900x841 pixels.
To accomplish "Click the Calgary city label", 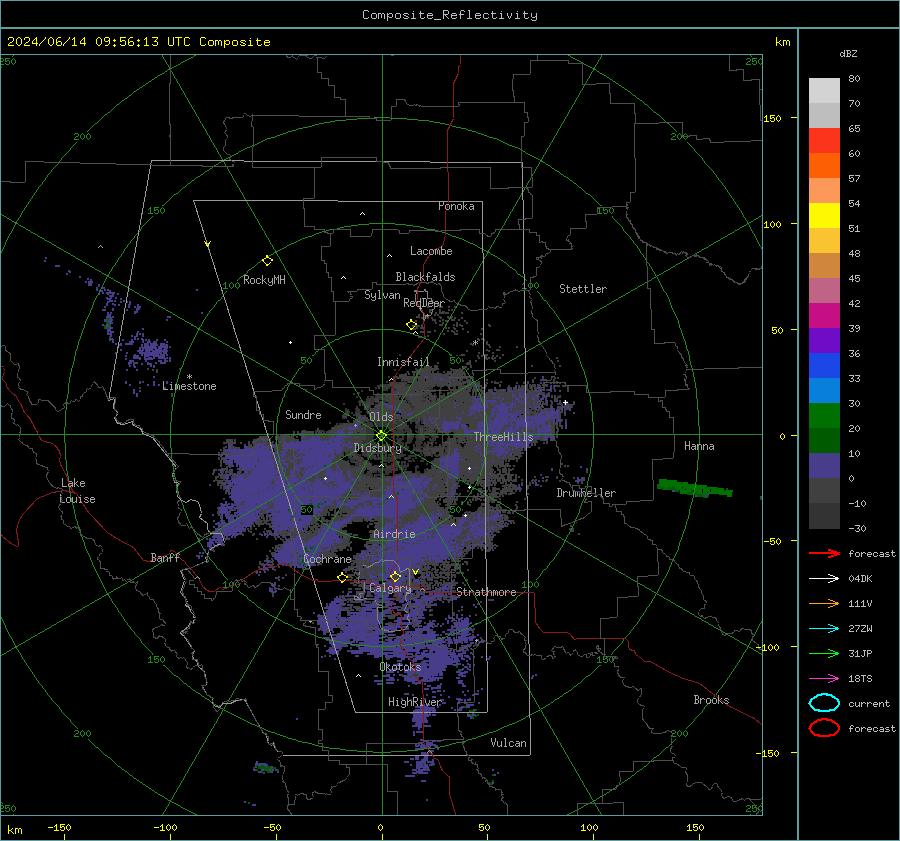I will tap(390, 588).
